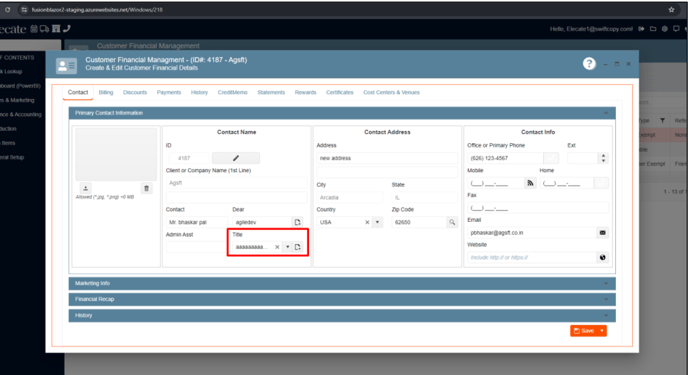Image resolution: width=688 pixels, height=375 pixels.
Task: Open the Accounting item in the sidebar
Action: [21, 114]
